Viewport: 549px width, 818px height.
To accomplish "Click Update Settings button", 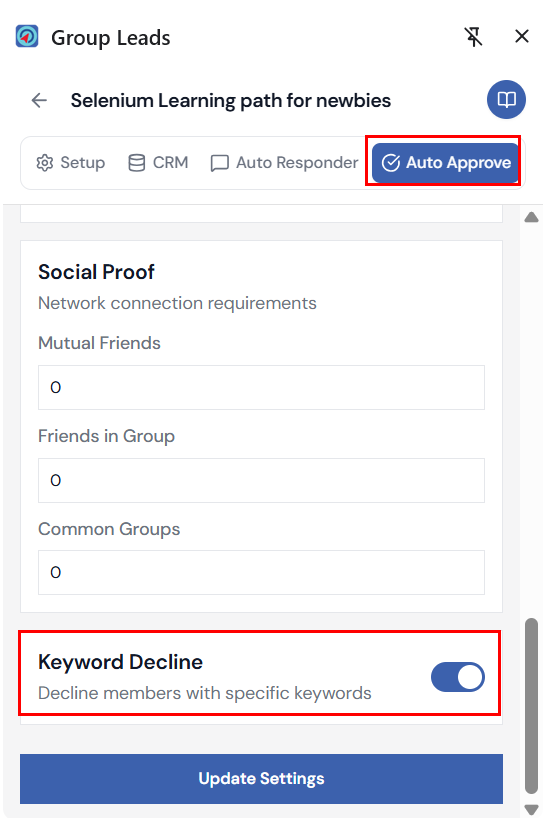I will [x=261, y=779].
